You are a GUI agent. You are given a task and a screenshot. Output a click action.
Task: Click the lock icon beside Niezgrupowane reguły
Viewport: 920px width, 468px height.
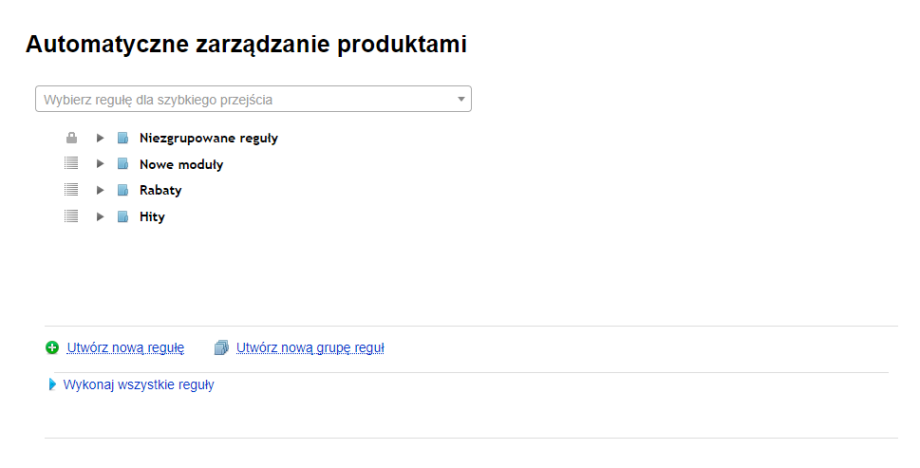[71, 138]
